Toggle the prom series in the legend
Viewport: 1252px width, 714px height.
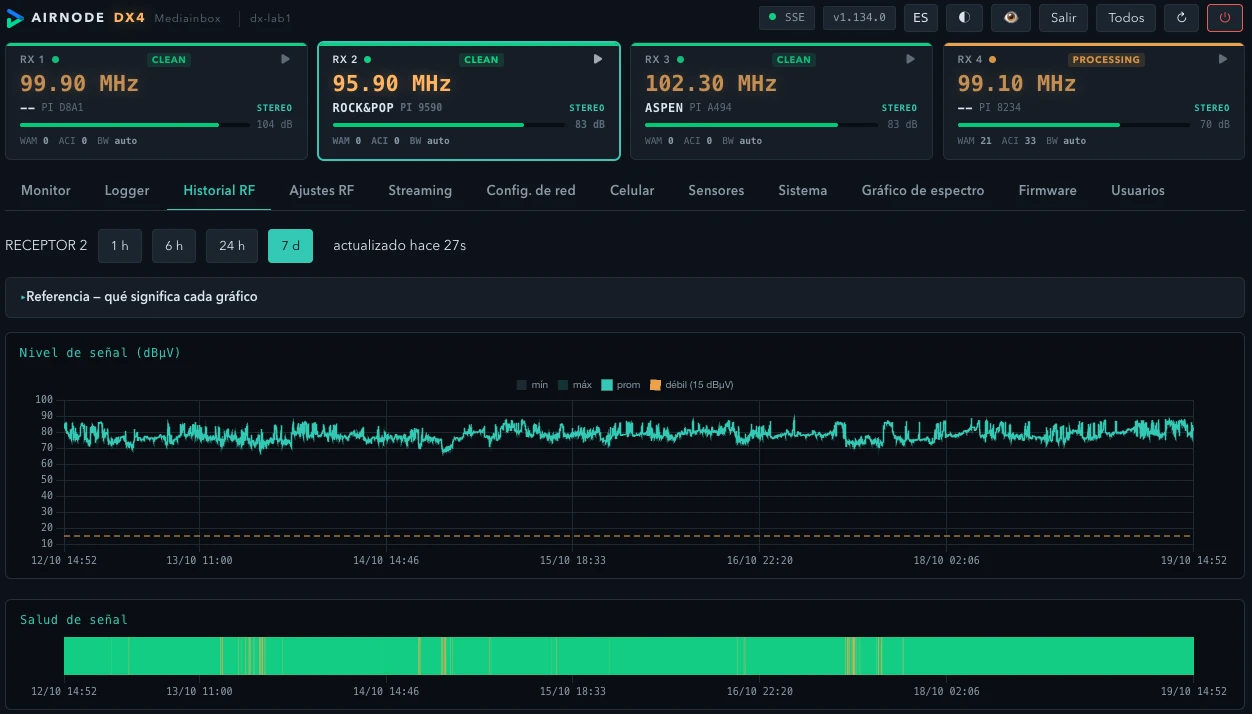pos(620,385)
